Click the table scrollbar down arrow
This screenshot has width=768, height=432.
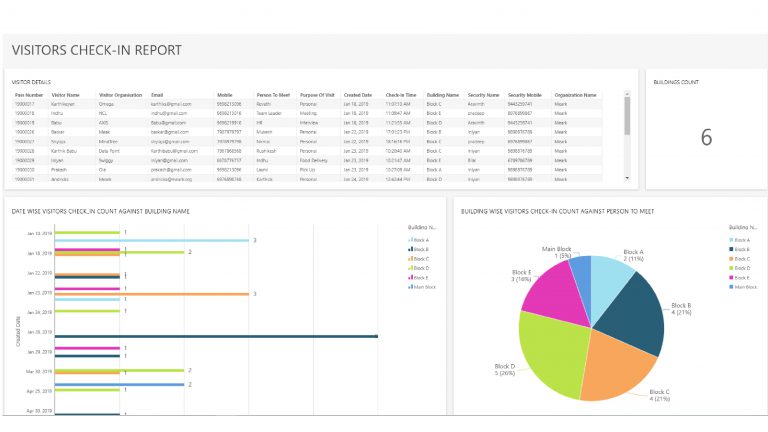point(627,178)
